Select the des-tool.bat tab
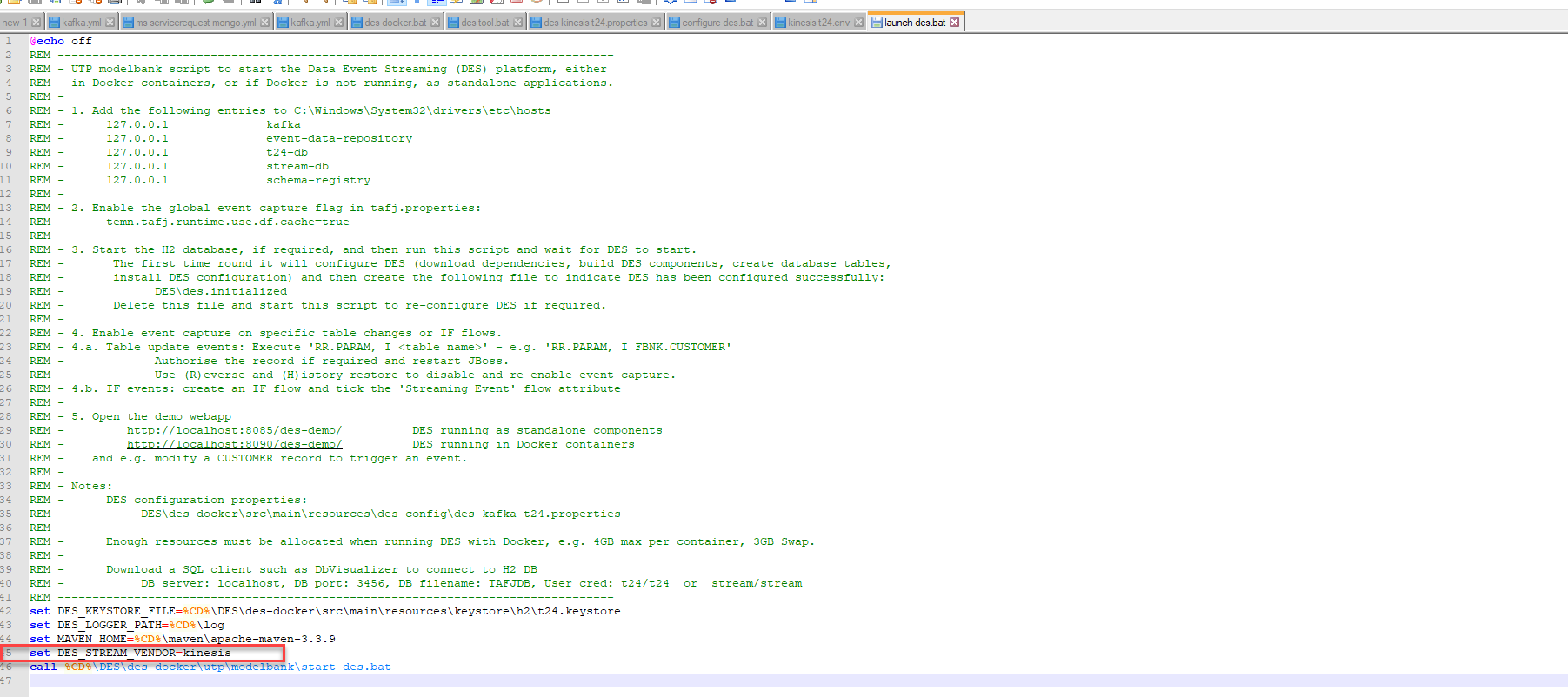Image resolution: width=1568 pixels, height=697 pixels. 484,23
